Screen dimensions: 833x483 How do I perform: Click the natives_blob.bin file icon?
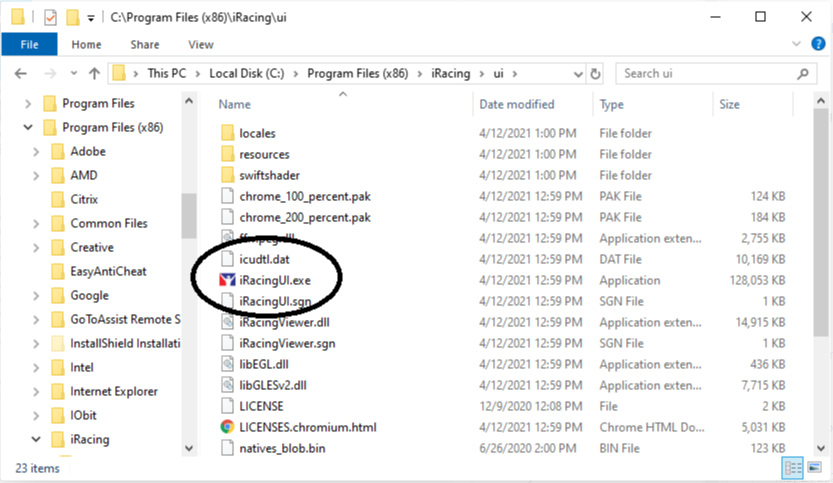tap(227, 448)
